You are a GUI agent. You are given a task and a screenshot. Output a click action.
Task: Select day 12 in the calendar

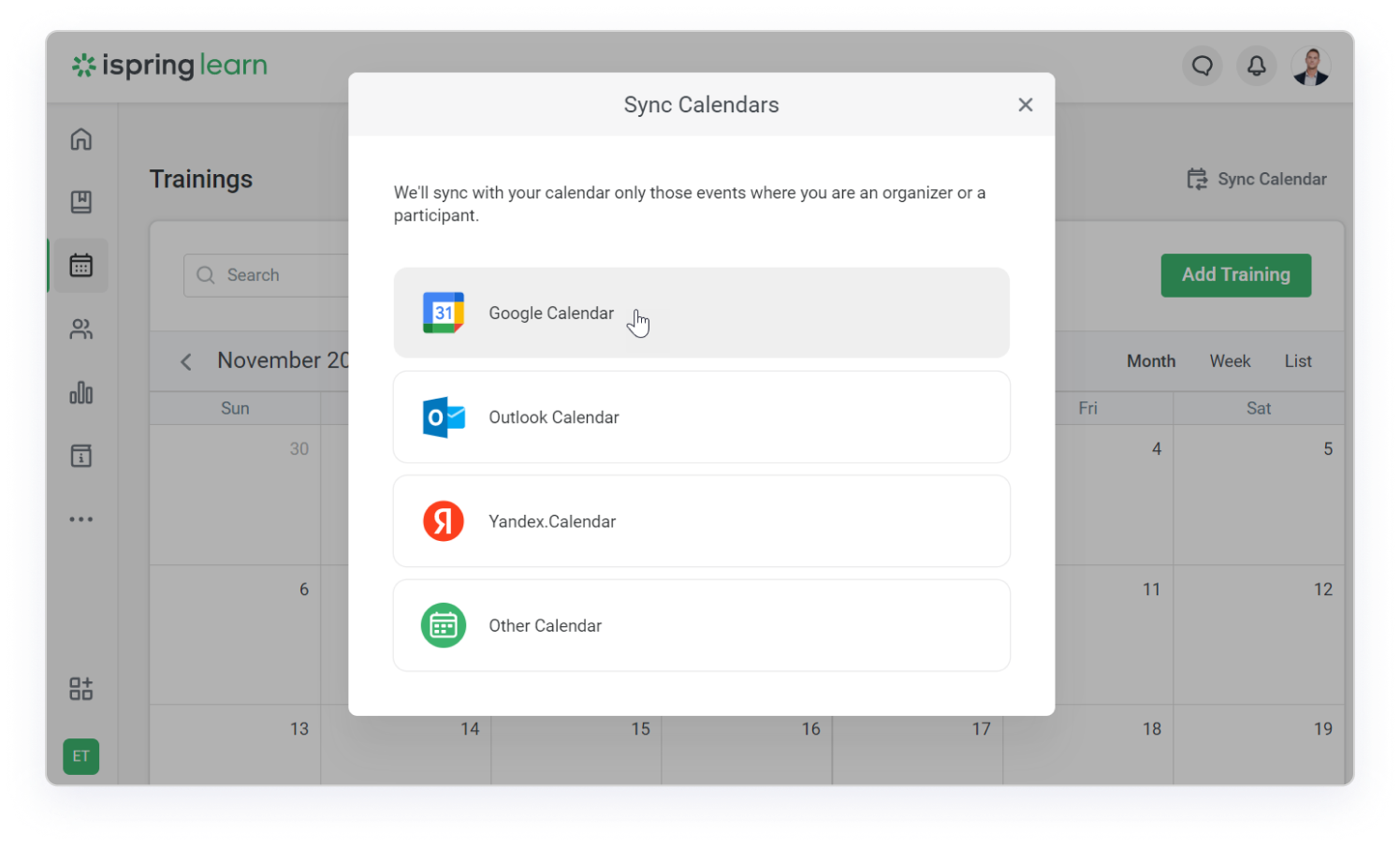(1322, 590)
